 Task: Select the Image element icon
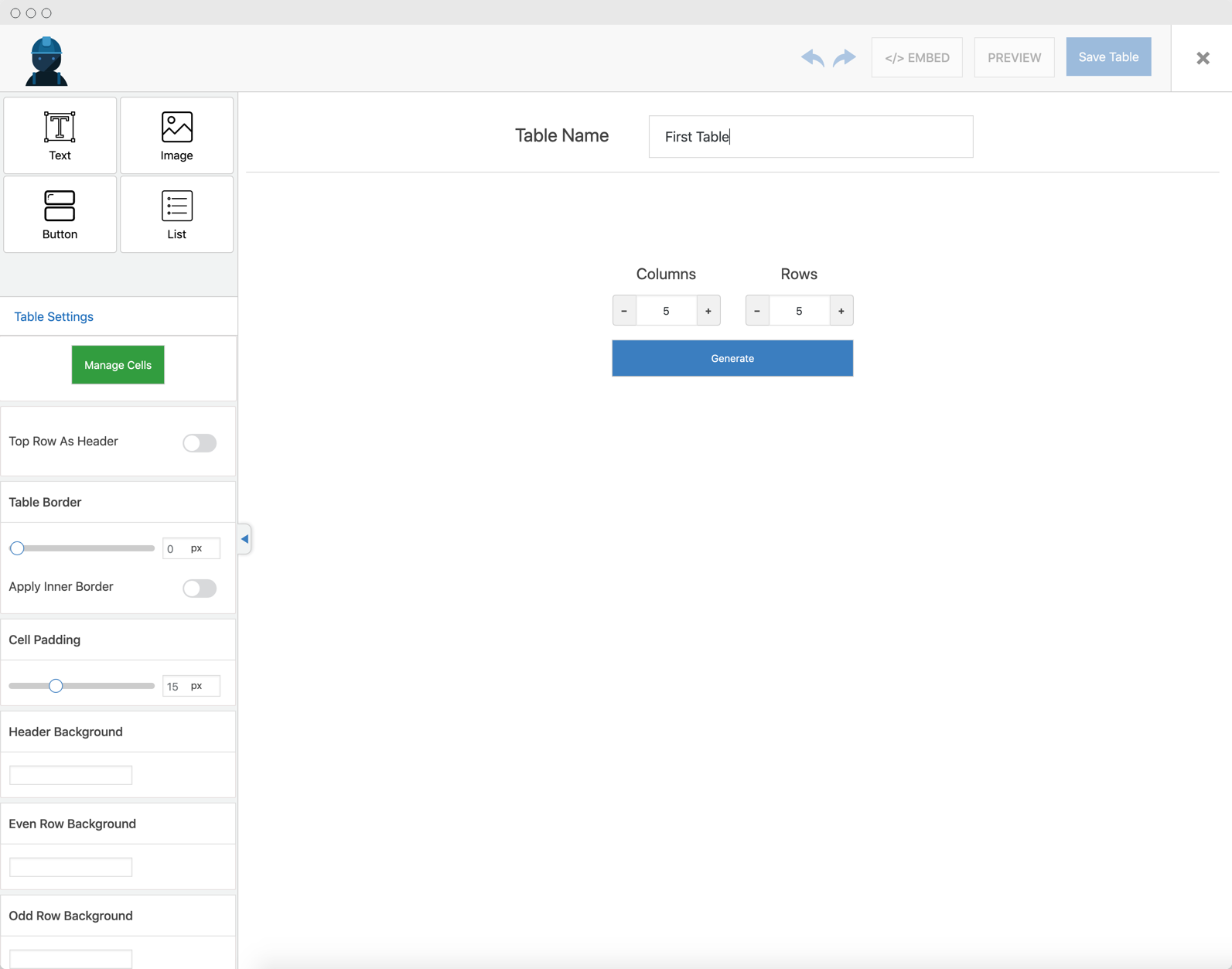(x=176, y=135)
